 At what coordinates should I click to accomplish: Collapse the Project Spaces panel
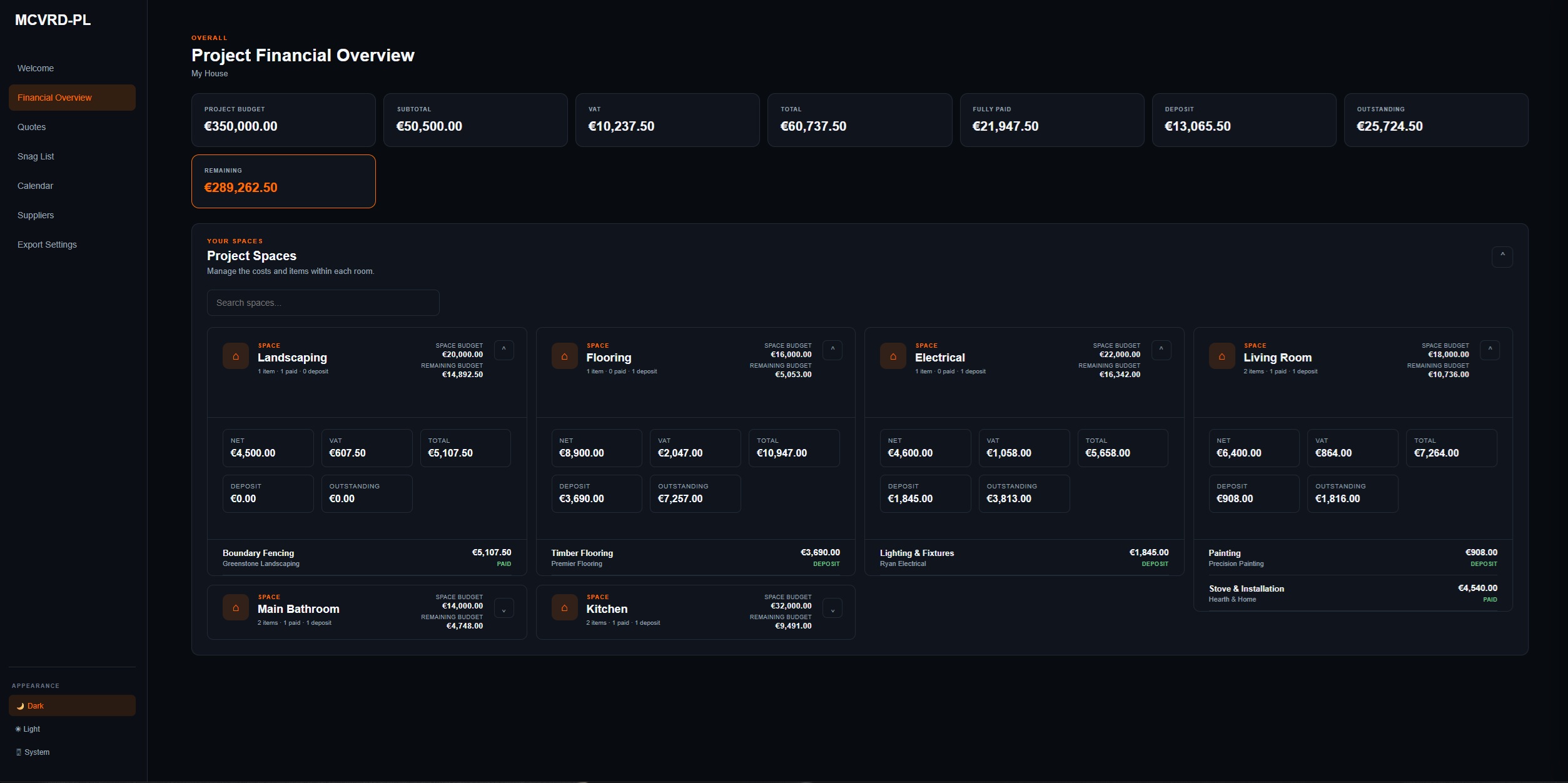pyautogui.click(x=1502, y=256)
